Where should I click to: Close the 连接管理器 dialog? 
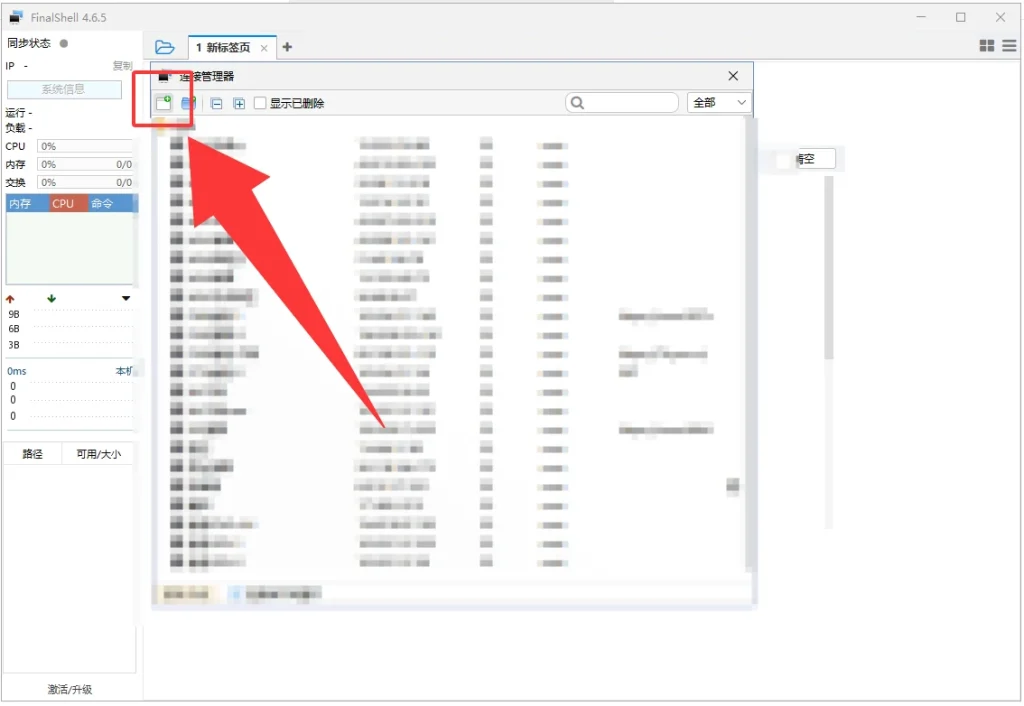733,76
